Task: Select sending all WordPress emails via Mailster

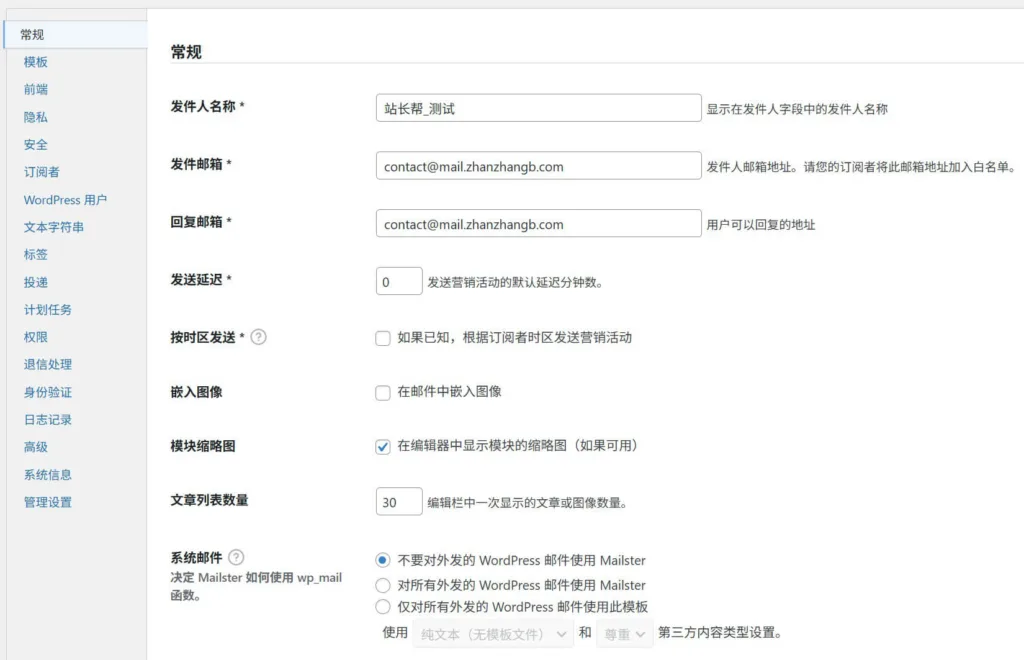Action: coord(383,585)
